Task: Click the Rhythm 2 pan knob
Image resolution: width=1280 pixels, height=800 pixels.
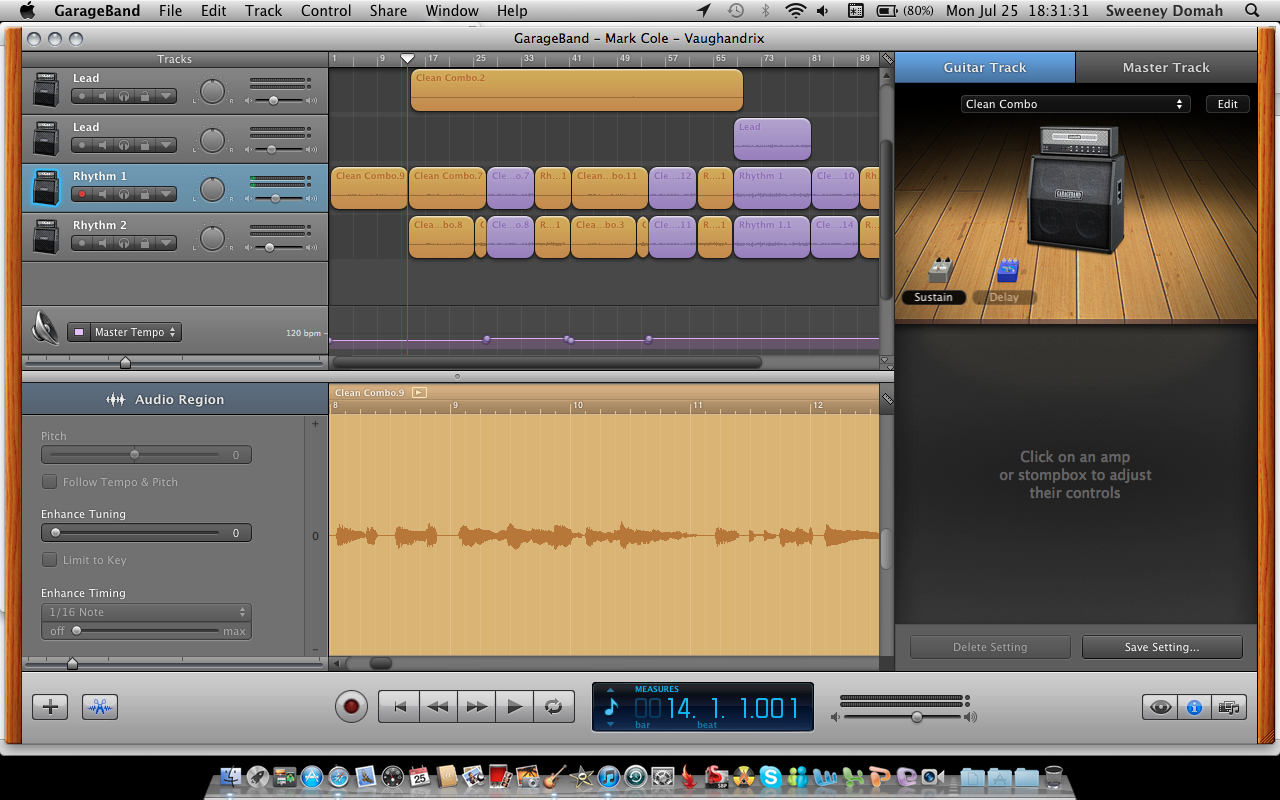Action: (212, 237)
